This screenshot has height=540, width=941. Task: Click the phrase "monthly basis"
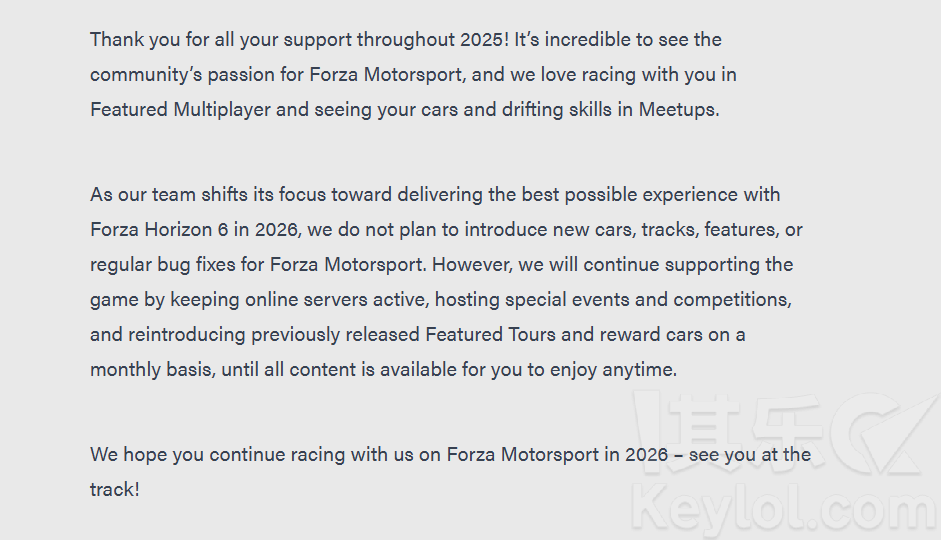pyautogui.click(x=152, y=369)
